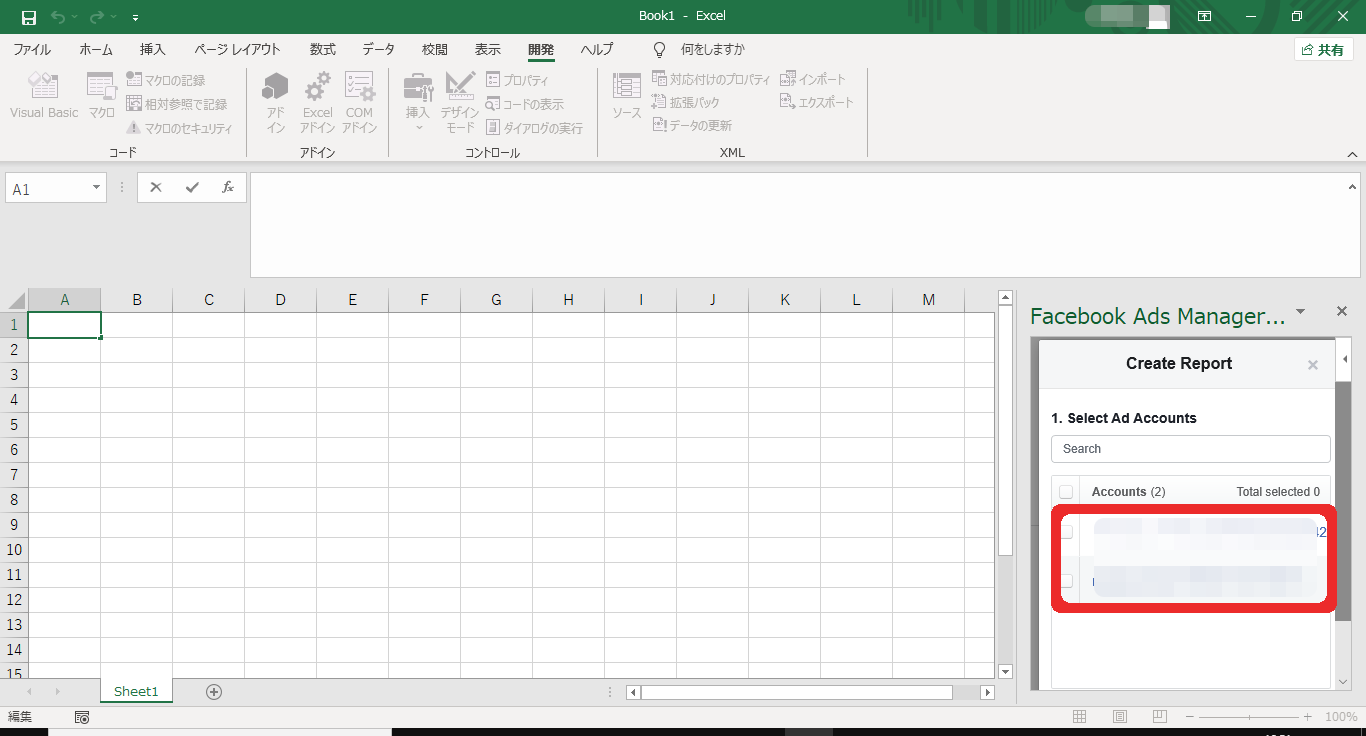Open the ファイル (File) tab
The height and width of the screenshot is (736, 1366).
point(32,49)
